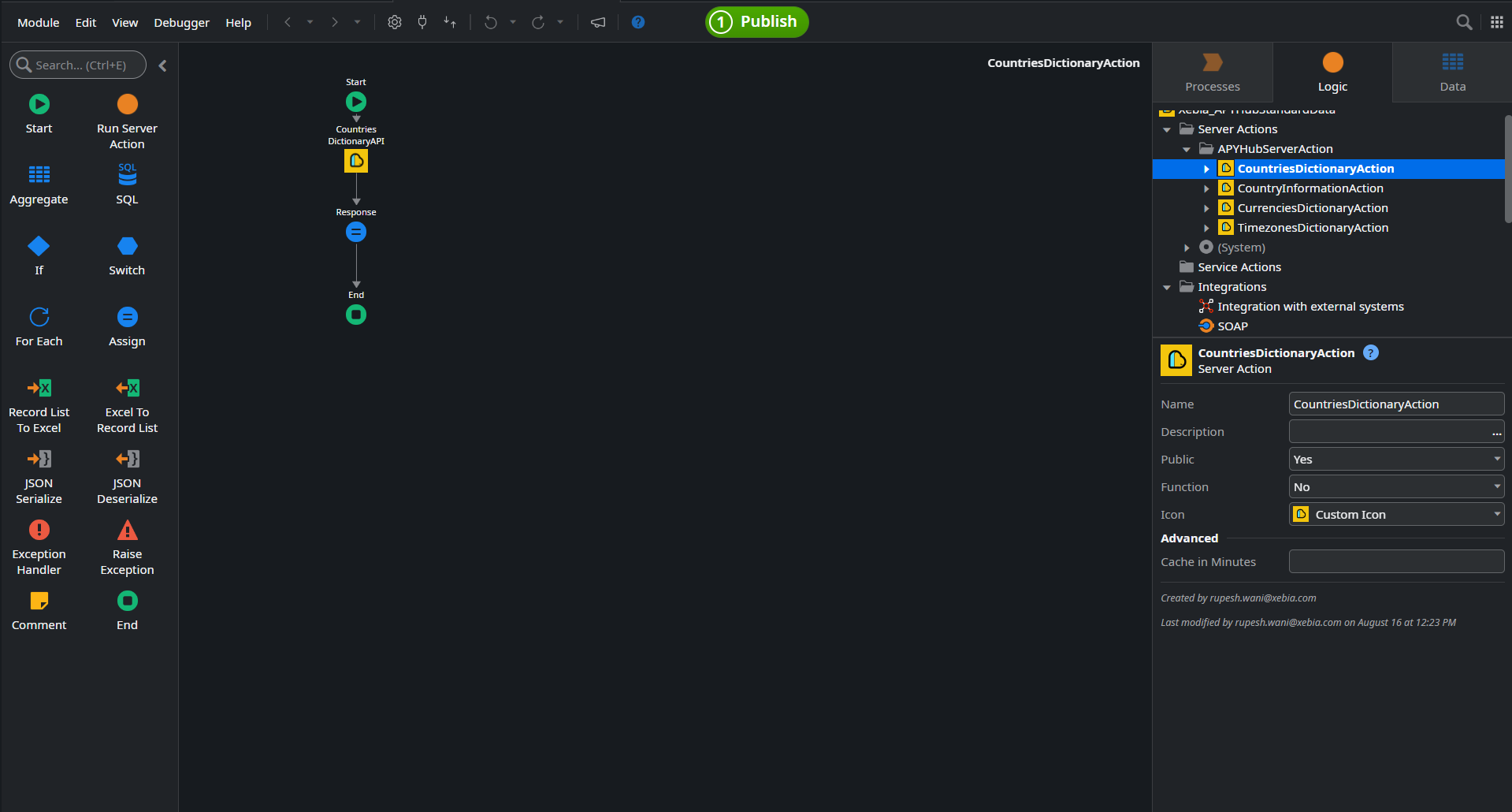Collapse the Server Actions folder

(x=1167, y=129)
